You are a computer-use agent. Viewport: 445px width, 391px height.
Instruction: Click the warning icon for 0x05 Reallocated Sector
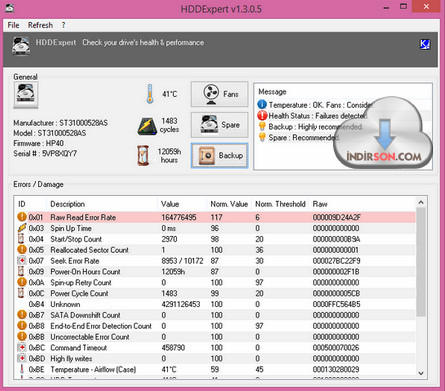pyautogui.click(x=22, y=250)
